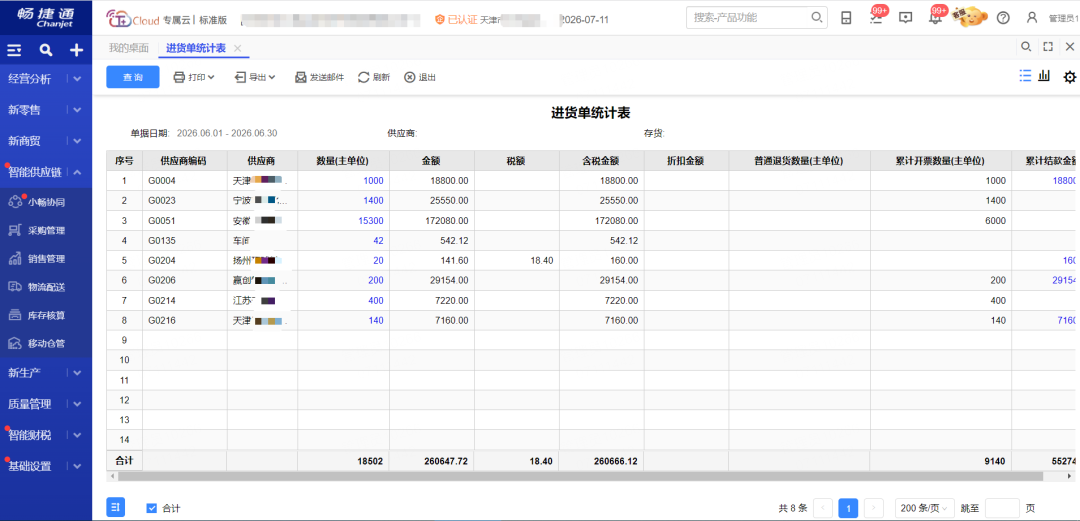Screen dimensions: 1080x521
Task: Open quantity 1400 link for G0023
Action: click(x=373, y=201)
